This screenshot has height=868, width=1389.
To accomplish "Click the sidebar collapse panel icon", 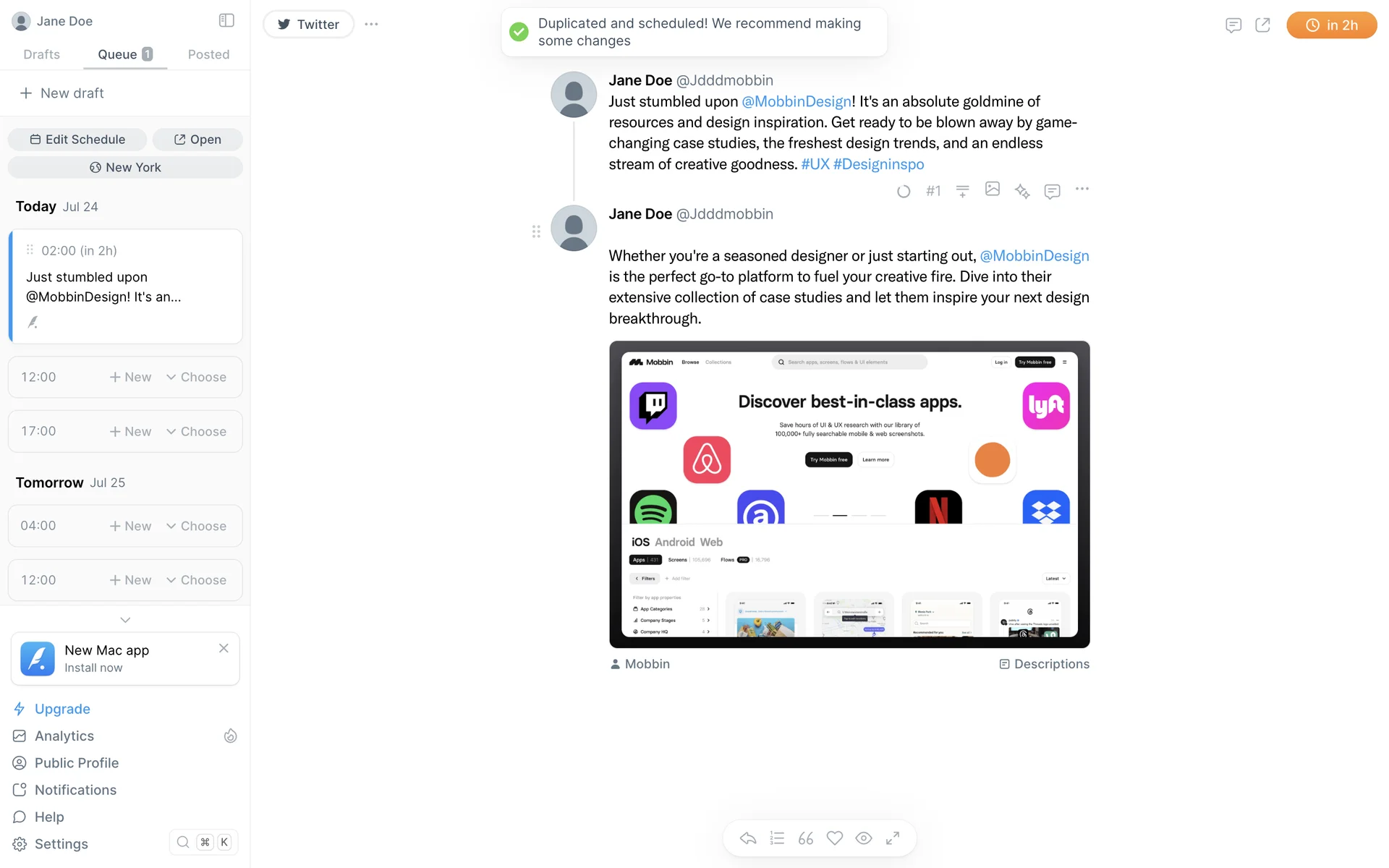I will pos(226,21).
